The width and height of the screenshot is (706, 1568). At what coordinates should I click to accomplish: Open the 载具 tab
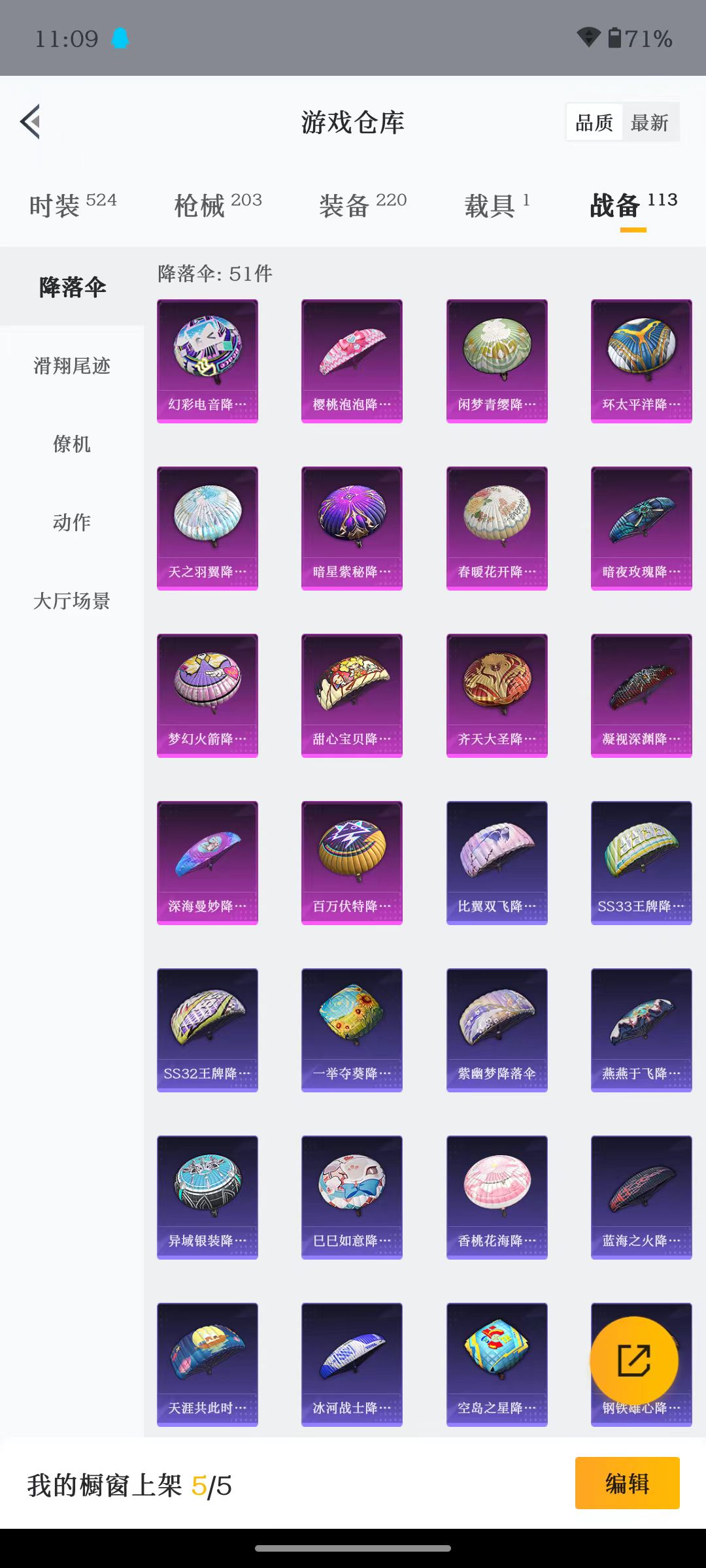click(x=497, y=205)
